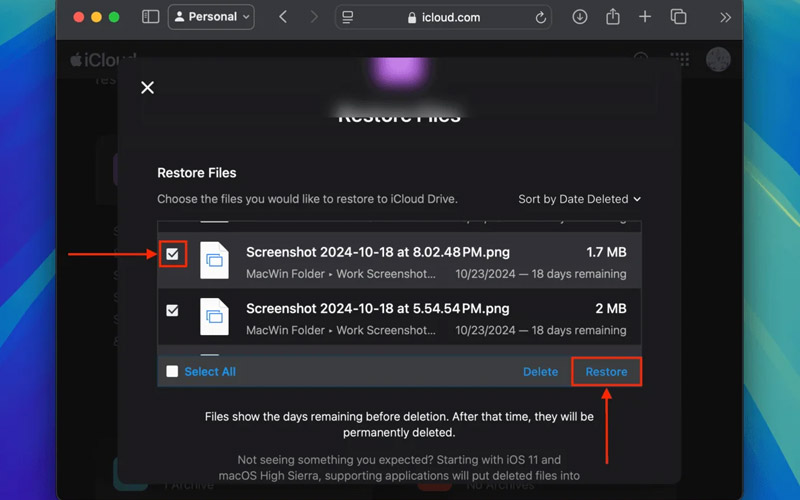This screenshot has width=800, height=500.
Task: Click the Select All link text
Action: click(x=210, y=372)
